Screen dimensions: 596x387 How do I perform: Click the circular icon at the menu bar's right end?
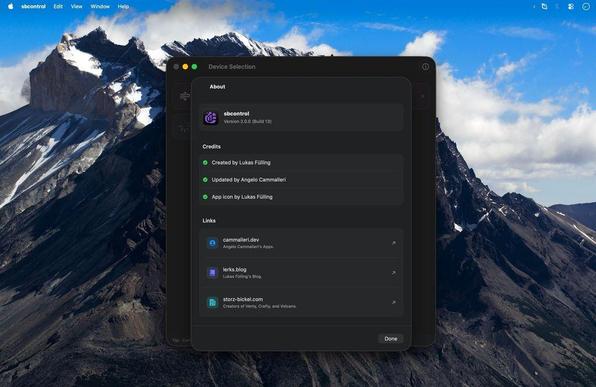[586, 6]
